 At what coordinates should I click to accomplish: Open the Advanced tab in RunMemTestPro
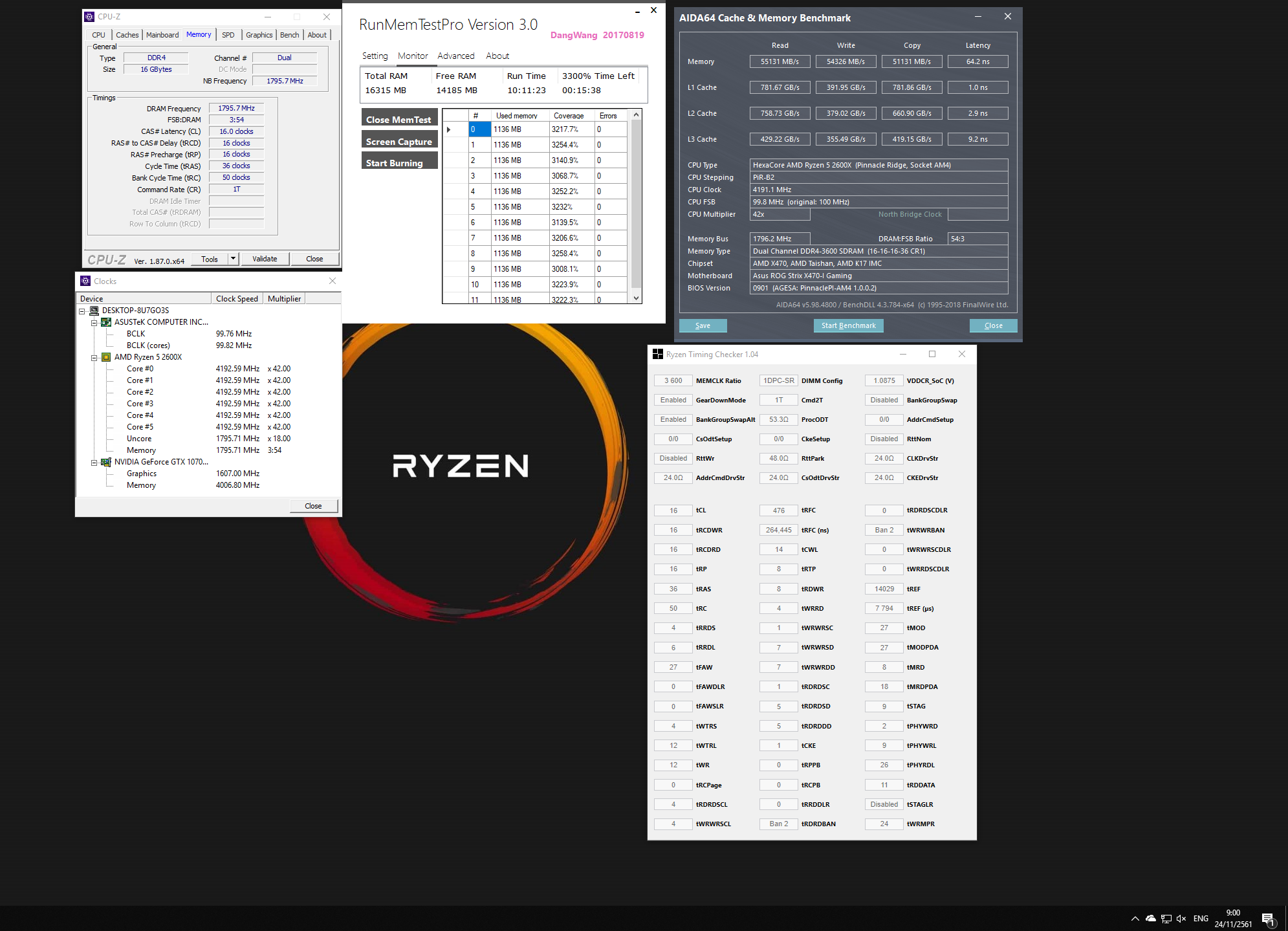(455, 56)
